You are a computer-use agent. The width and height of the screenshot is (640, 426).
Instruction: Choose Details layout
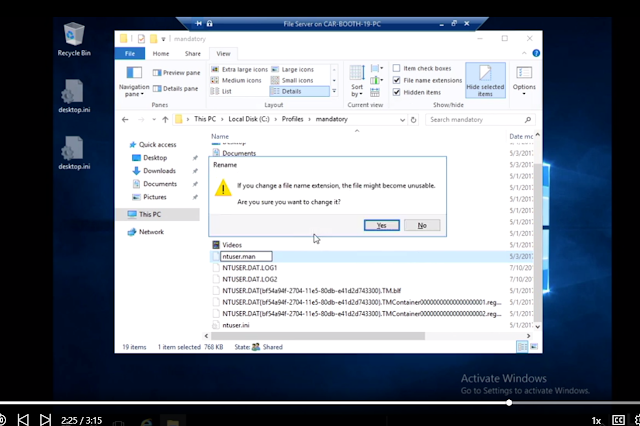[x=299, y=91]
